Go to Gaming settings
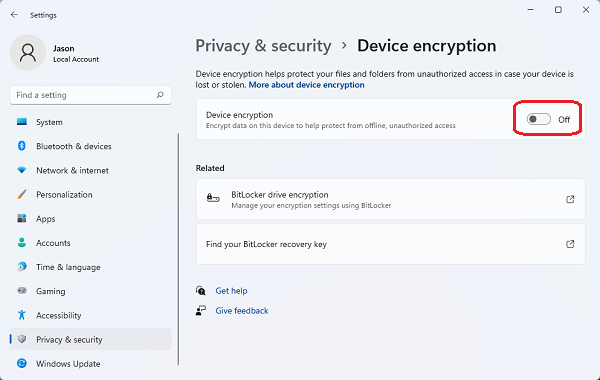600x380 pixels. [90, 291]
